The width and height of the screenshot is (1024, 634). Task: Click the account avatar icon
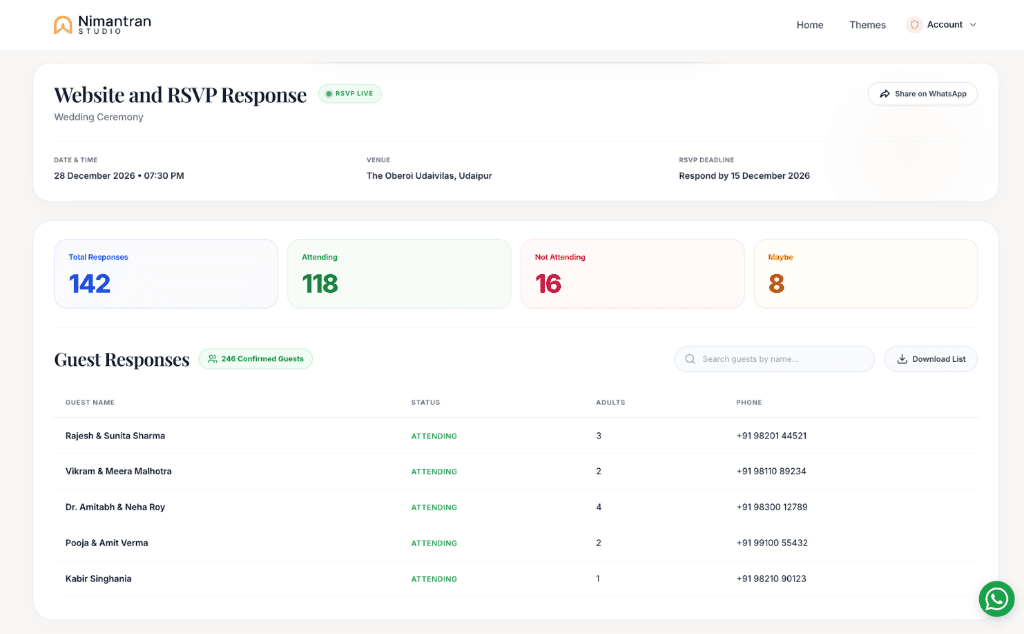coord(914,25)
